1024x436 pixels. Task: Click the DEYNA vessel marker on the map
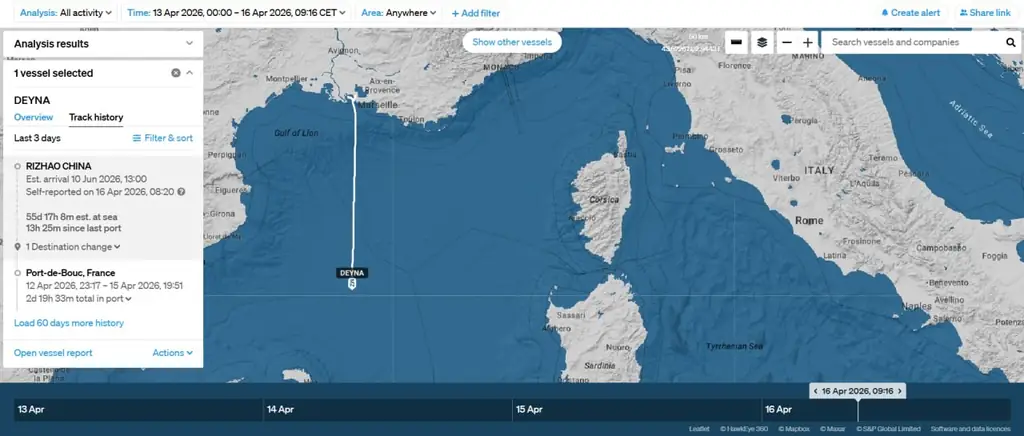click(x=352, y=284)
